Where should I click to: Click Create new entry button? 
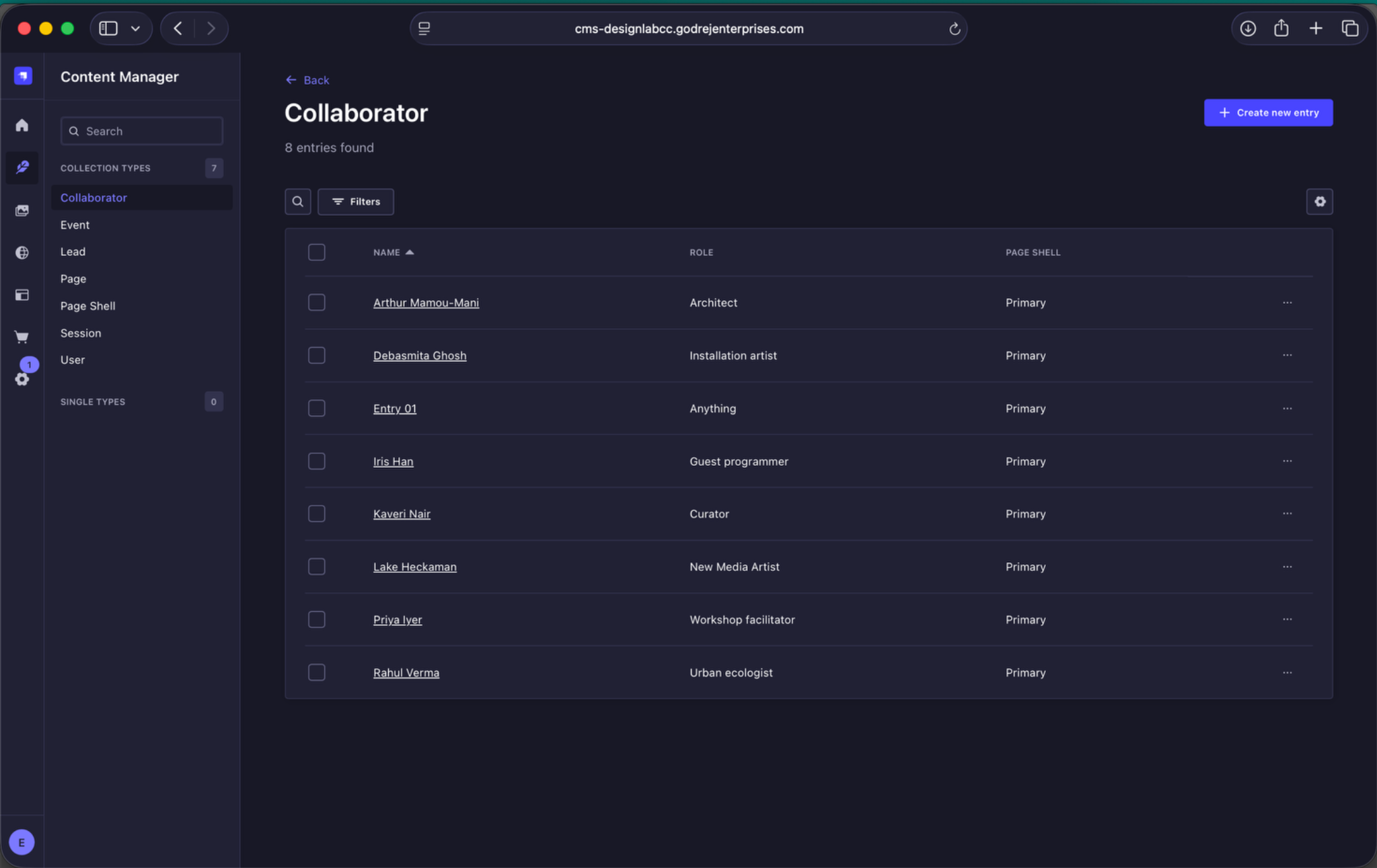click(x=1268, y=112)
